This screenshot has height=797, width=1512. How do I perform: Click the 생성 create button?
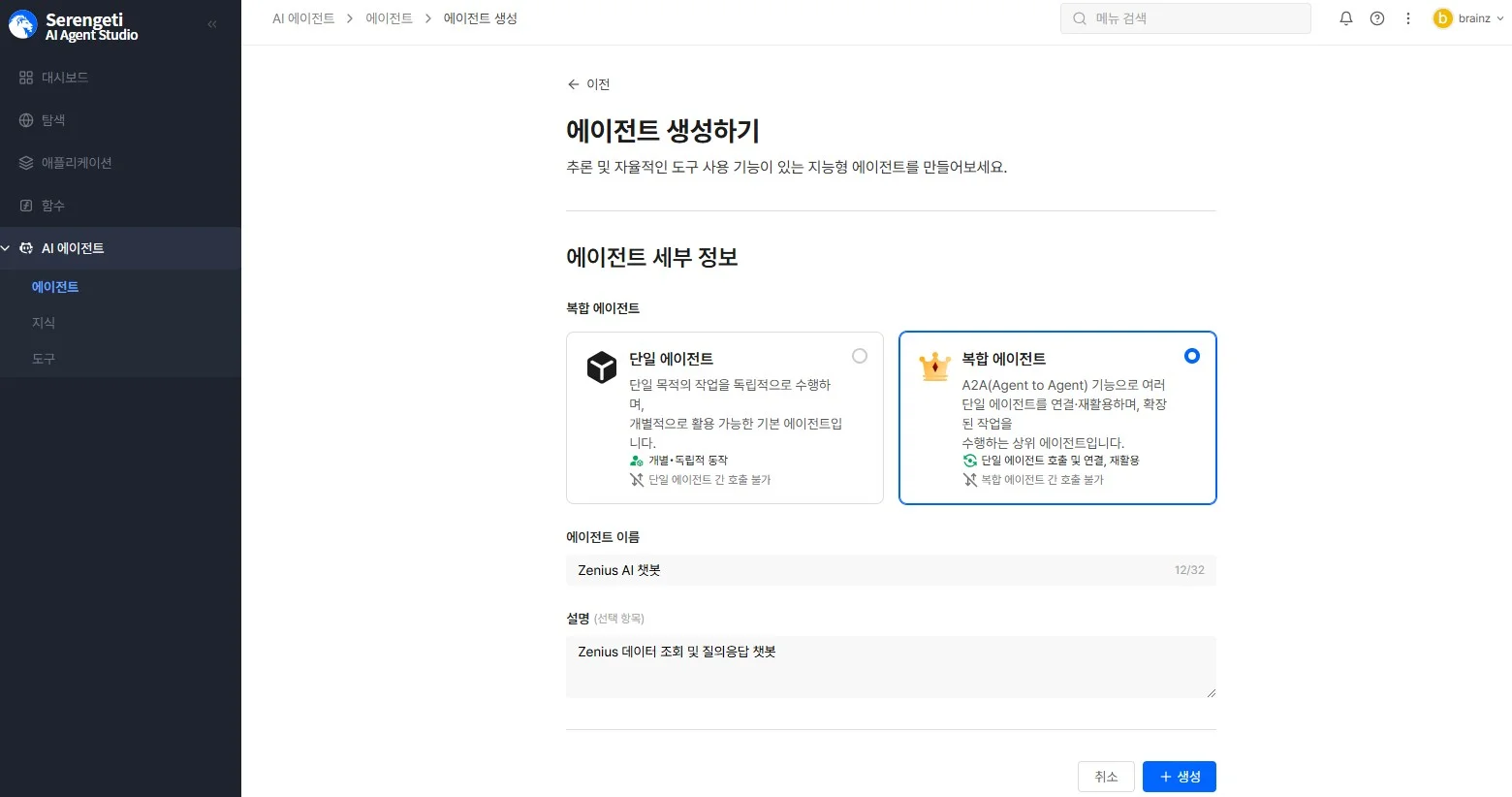click(x=1179, y=777)
